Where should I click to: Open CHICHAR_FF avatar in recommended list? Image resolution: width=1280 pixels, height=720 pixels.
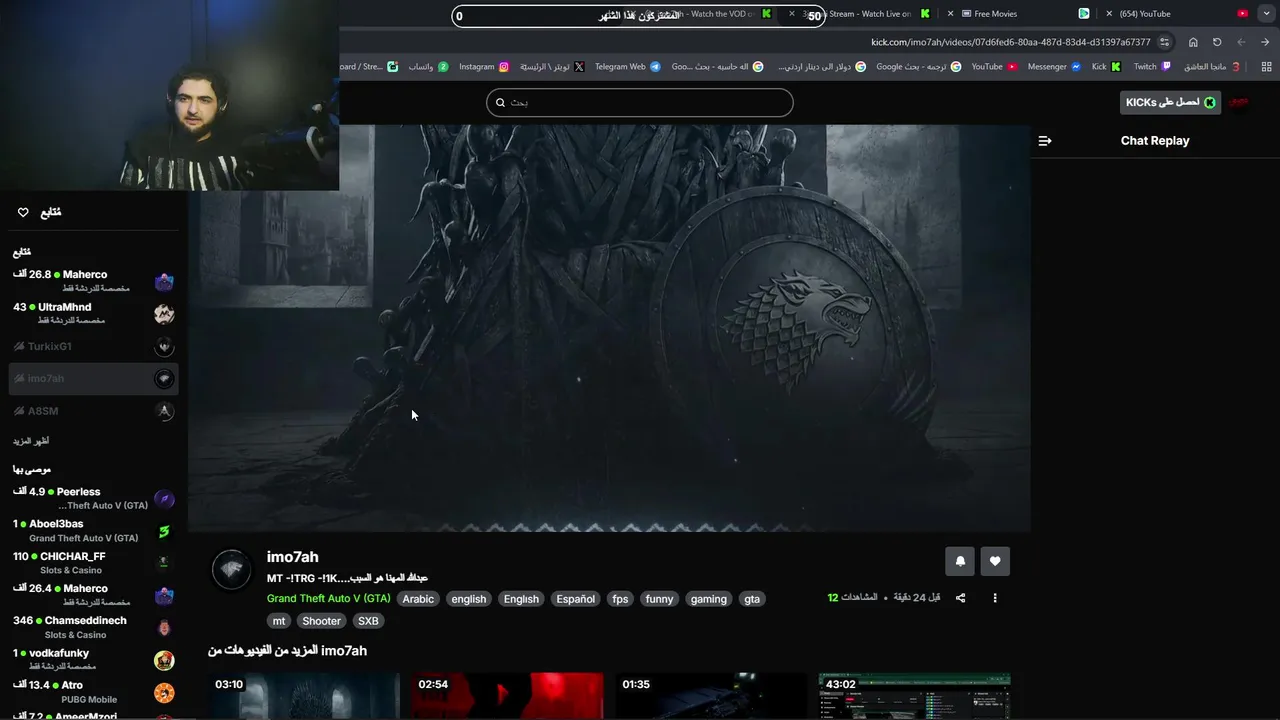point(164,563)
